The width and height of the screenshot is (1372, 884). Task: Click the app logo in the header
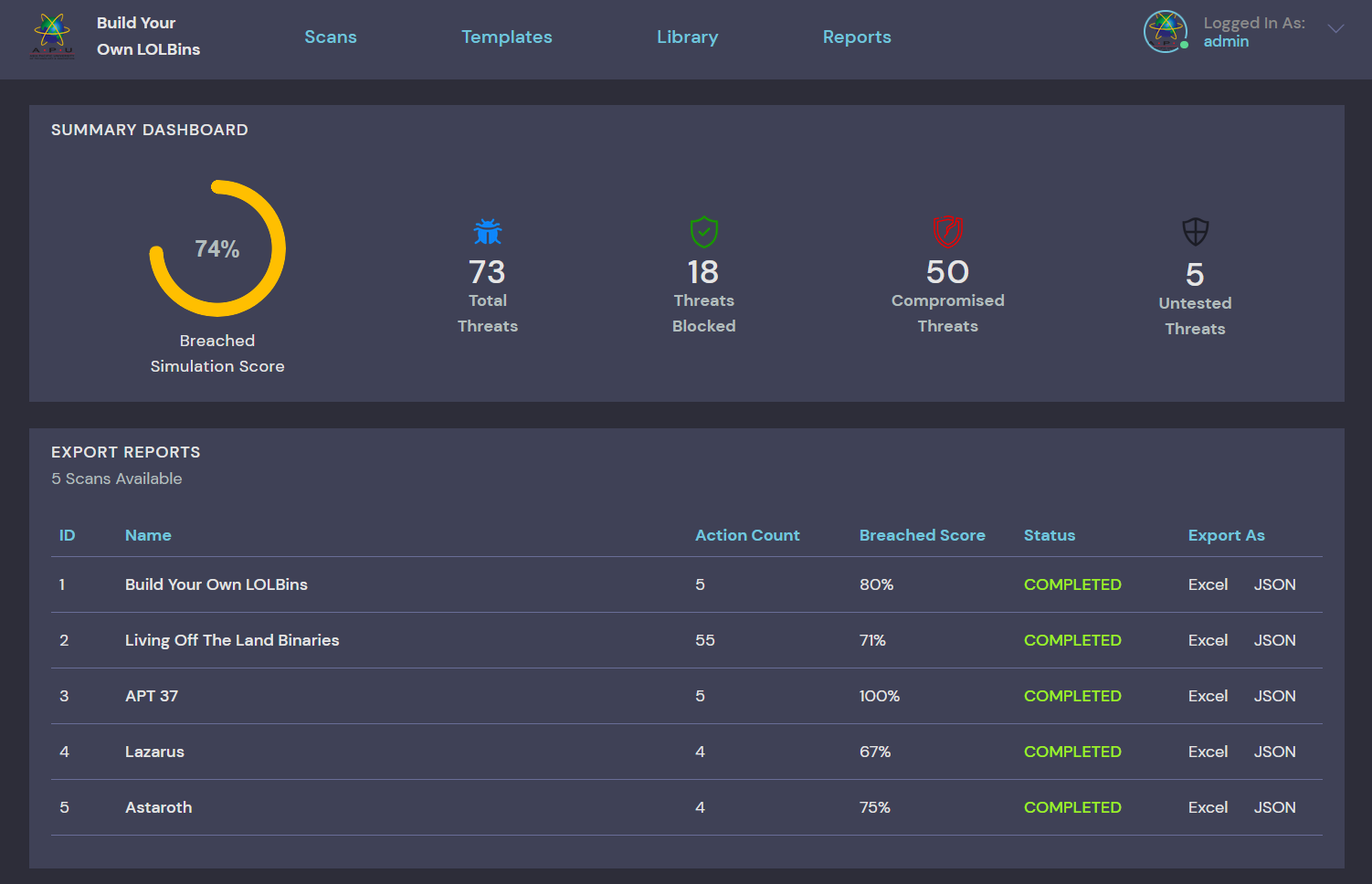coord(52,37)
